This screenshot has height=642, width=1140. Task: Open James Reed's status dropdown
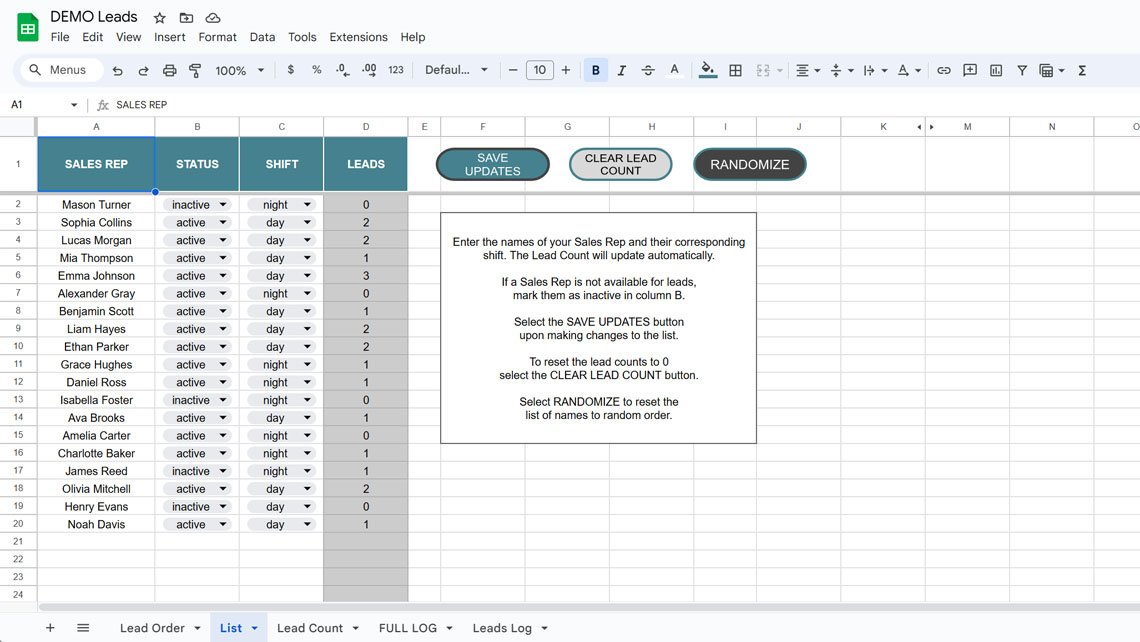pyautogui.click(x=222, y=471)
